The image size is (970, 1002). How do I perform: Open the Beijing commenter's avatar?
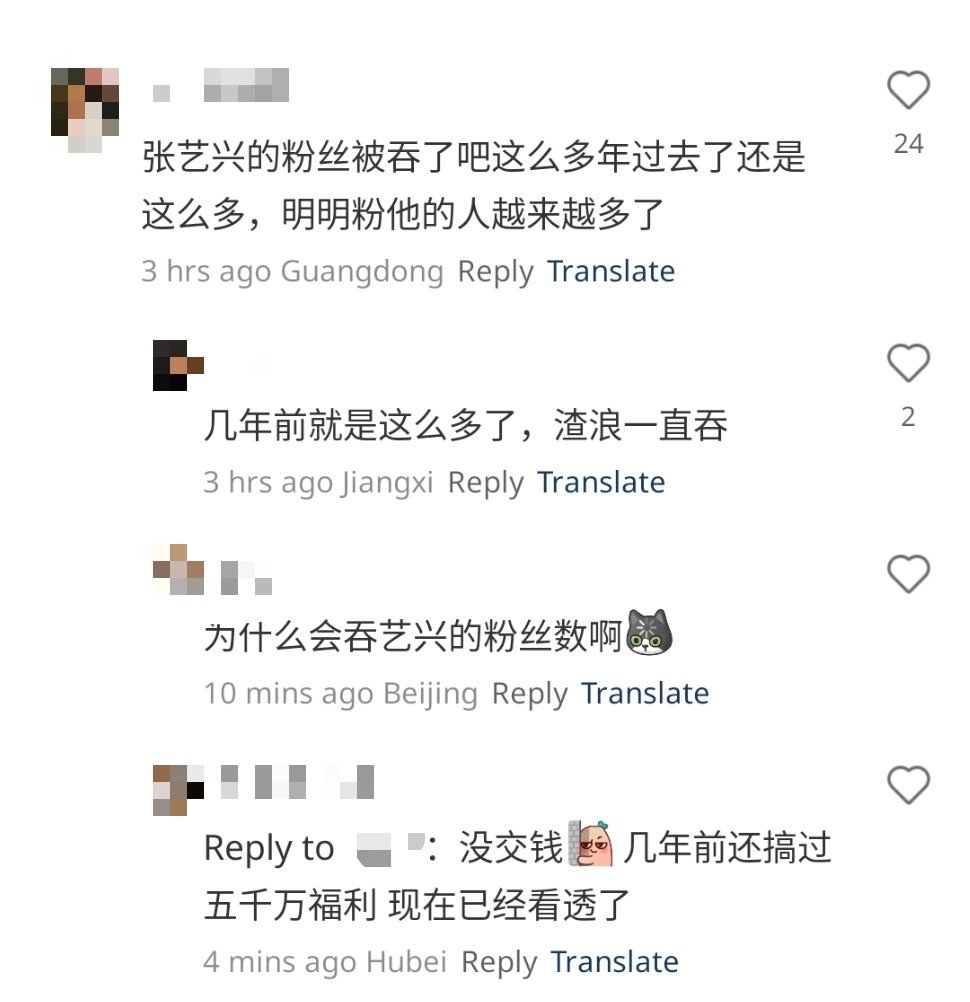click(178, 569)
